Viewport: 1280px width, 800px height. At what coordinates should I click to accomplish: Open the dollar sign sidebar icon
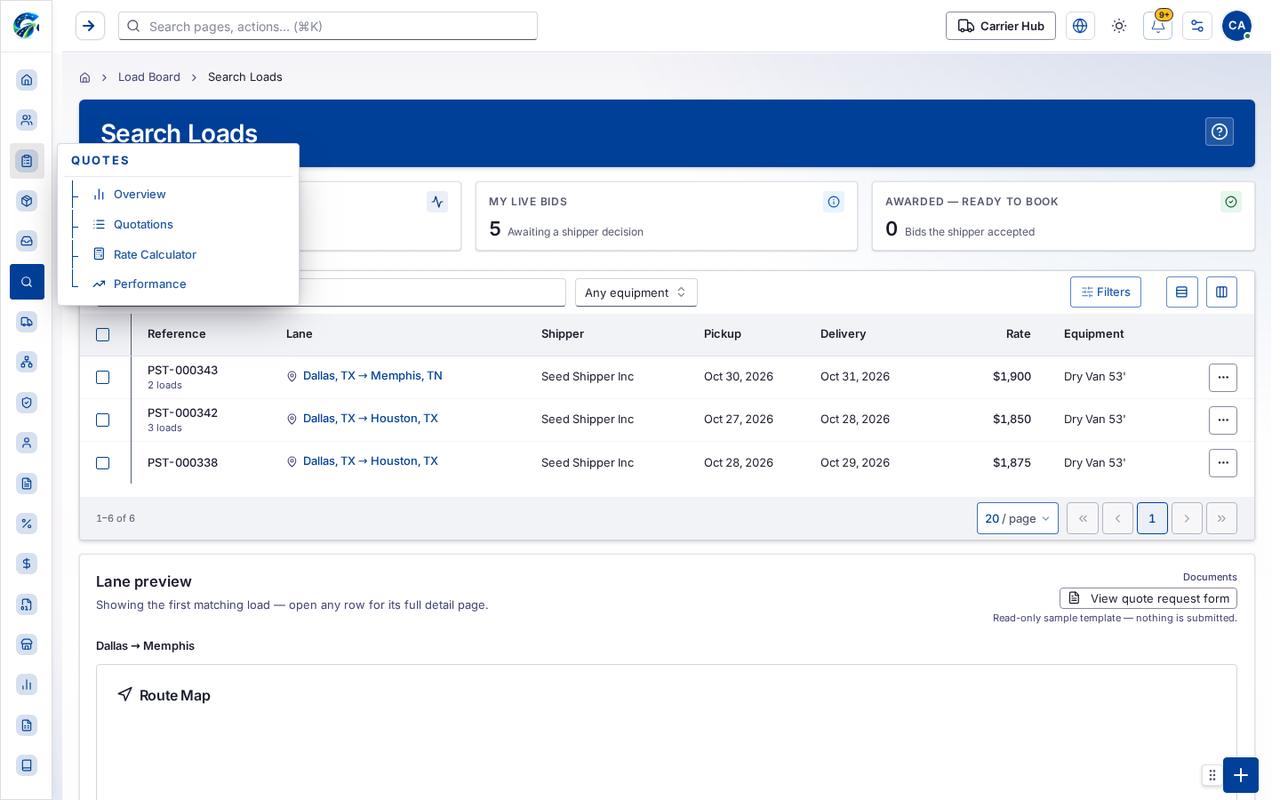27,564
